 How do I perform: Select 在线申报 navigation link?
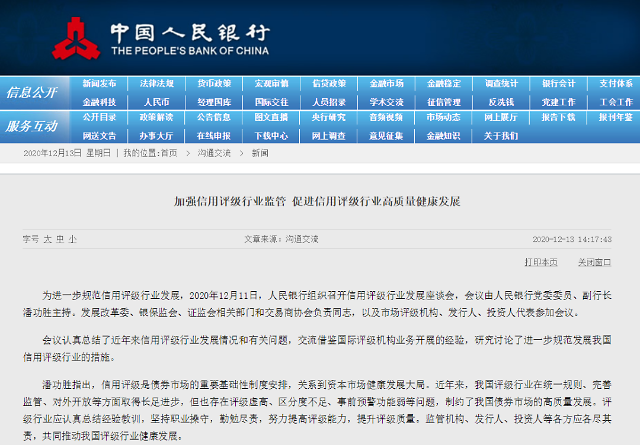pos(214,136)
